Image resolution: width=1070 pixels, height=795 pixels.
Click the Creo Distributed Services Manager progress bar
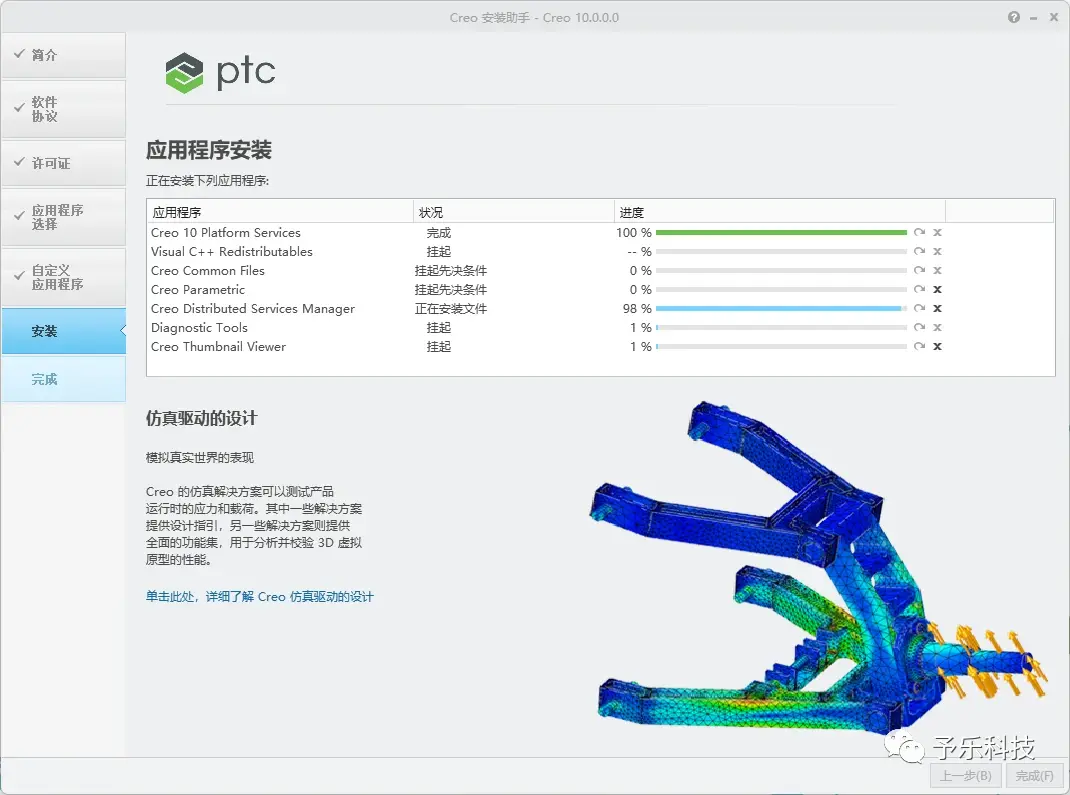(x=781, y=308)
